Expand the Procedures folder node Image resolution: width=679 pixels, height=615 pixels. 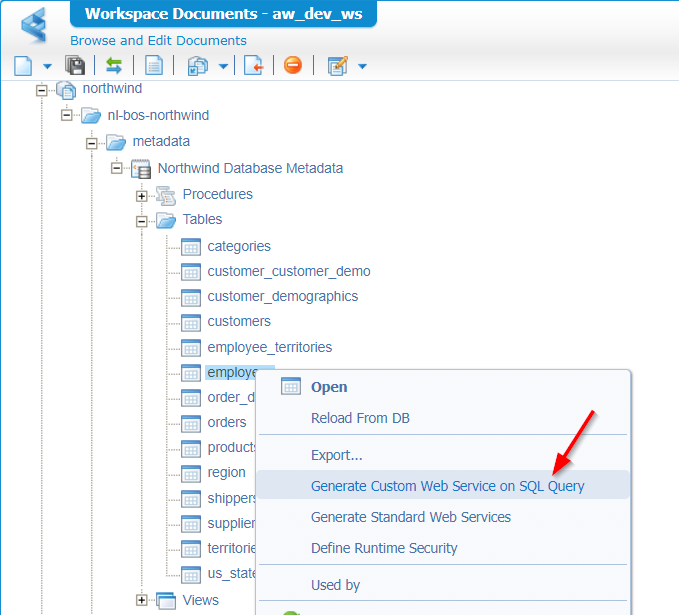point(142,195)
